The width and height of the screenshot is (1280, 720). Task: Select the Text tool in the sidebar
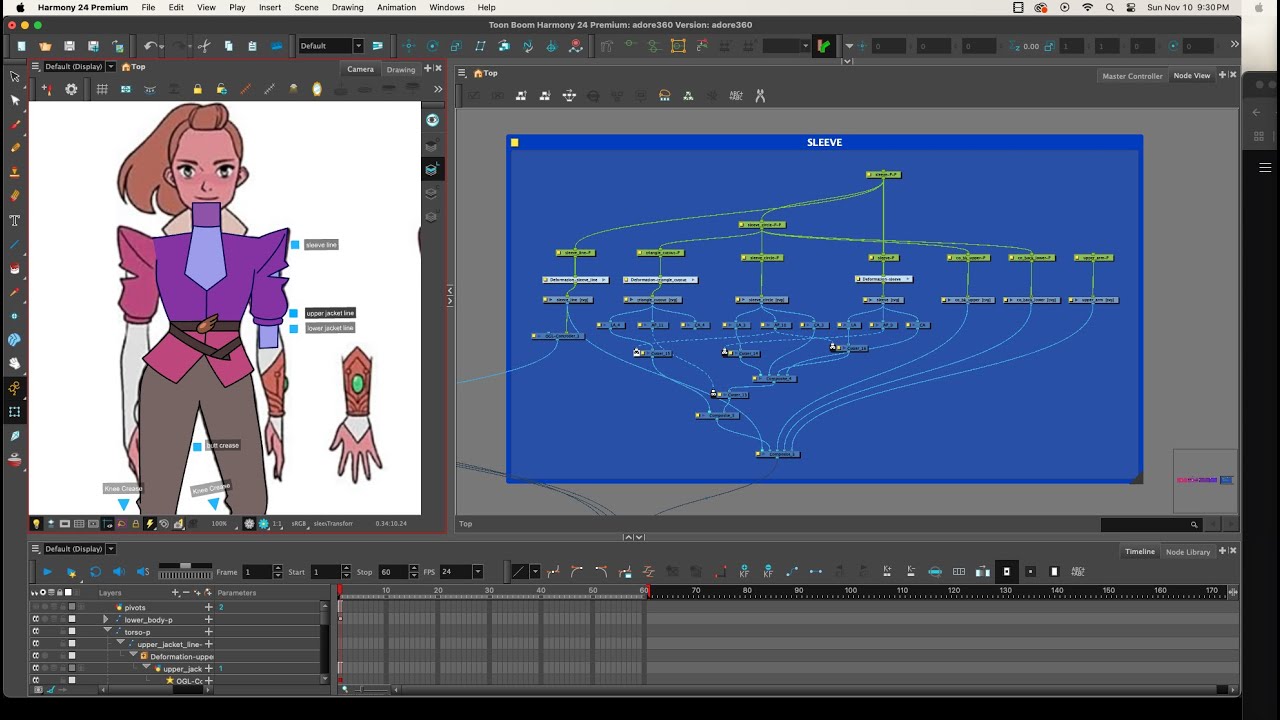point(15,220)
